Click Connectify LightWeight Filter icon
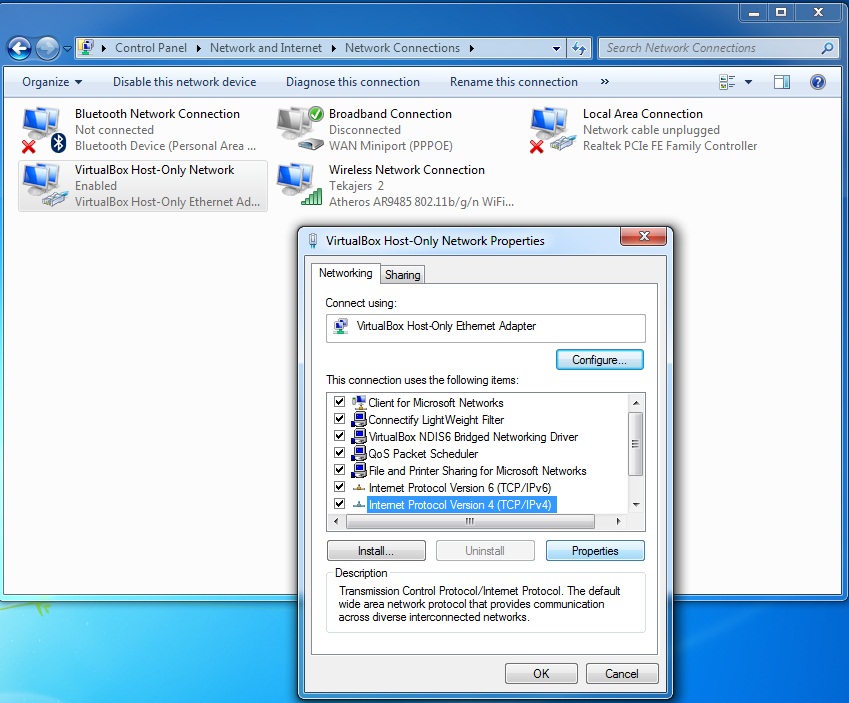The width and height of the screenshot is (849, 703). point(358,419)
